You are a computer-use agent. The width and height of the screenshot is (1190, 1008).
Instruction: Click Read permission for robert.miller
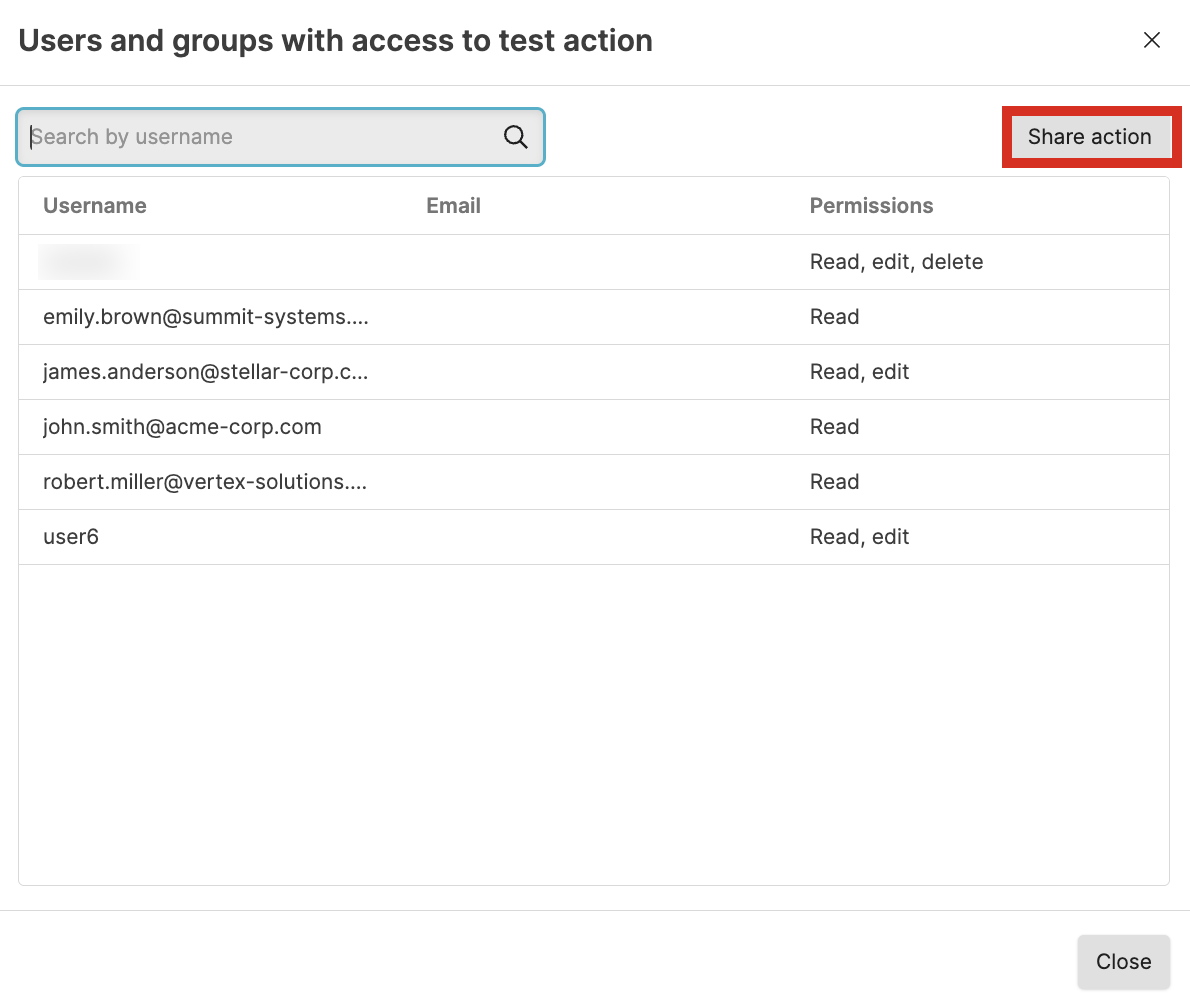click(834, 482)
